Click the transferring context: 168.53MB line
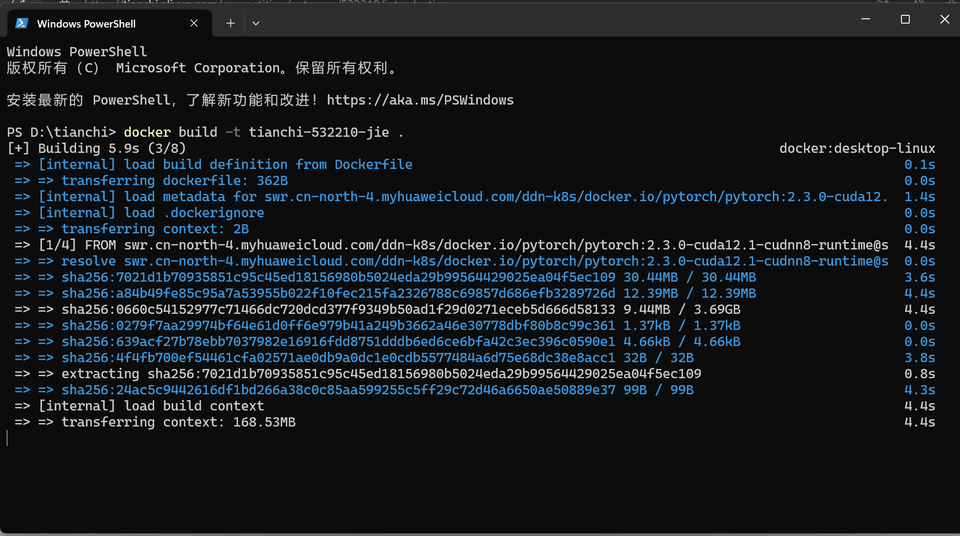Image resolution: width=960 pixels, height=536 pixels. click(x=178, y=422)
